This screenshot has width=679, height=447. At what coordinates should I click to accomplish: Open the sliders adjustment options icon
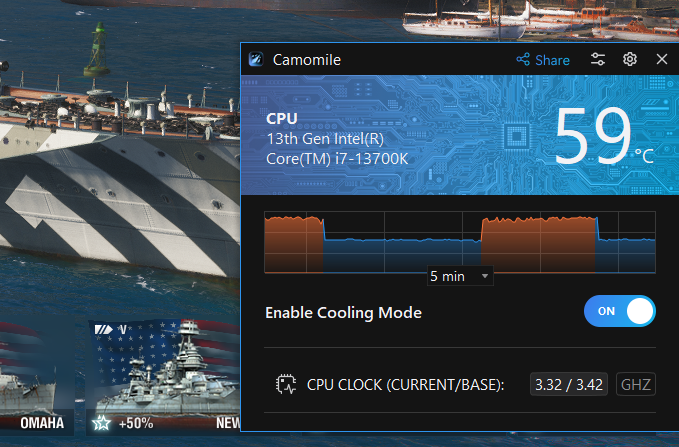598,59
